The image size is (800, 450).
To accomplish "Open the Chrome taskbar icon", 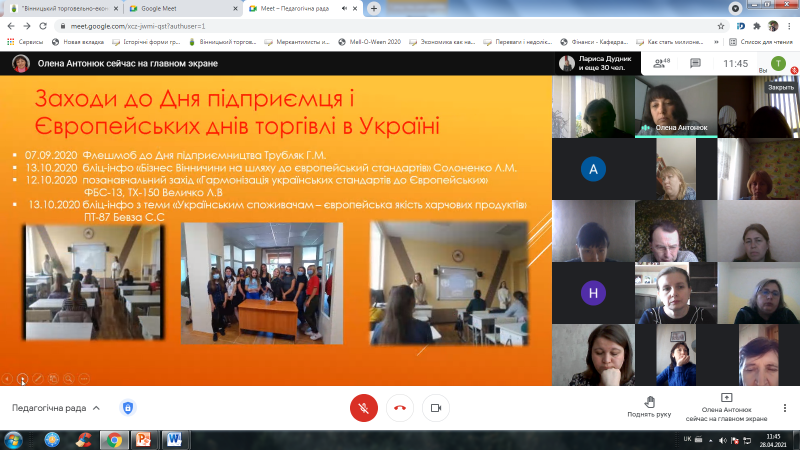I will click(x=114, y=440).
